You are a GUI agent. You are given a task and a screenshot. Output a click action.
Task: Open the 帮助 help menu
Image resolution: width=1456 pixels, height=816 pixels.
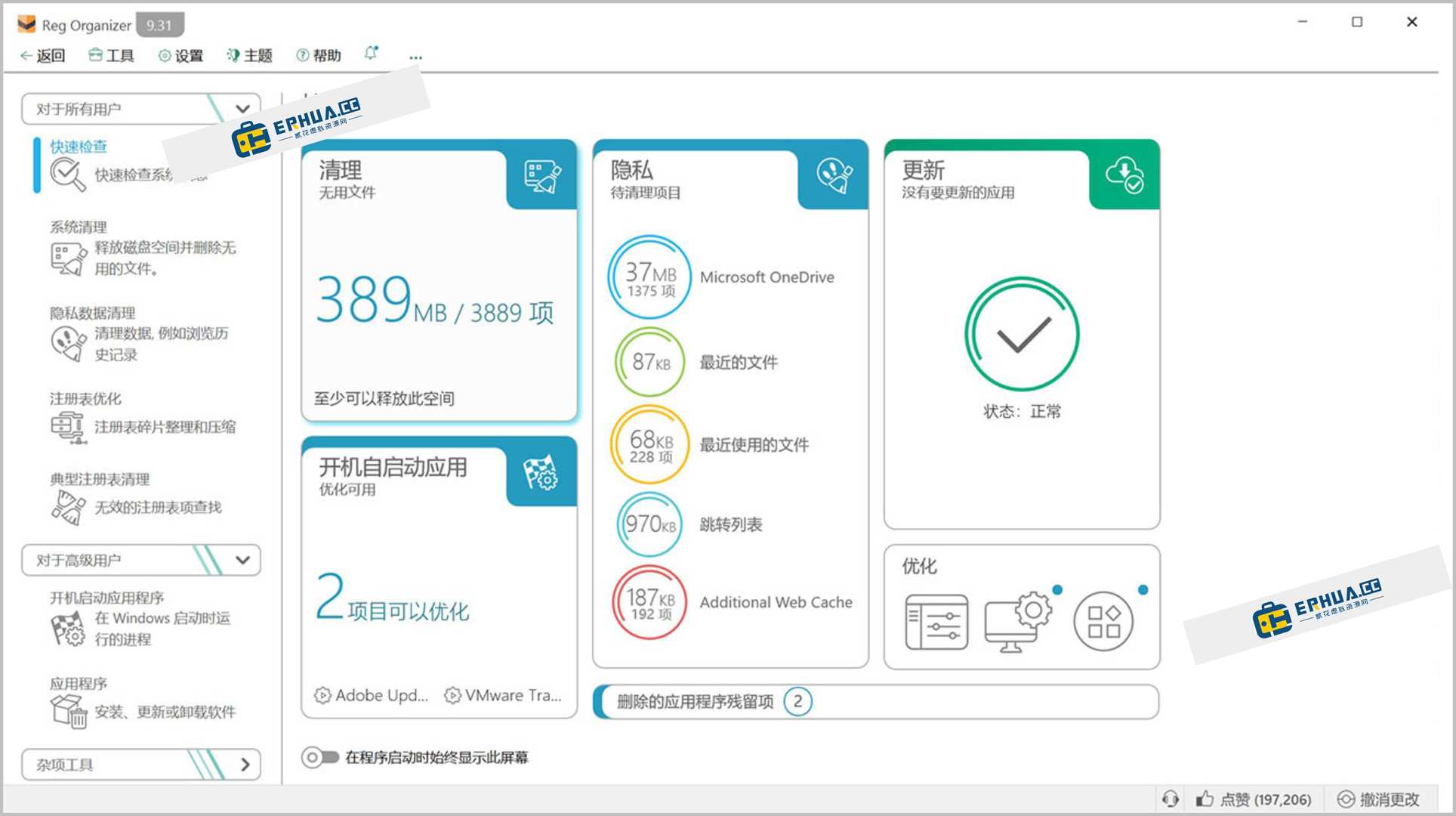318,55
